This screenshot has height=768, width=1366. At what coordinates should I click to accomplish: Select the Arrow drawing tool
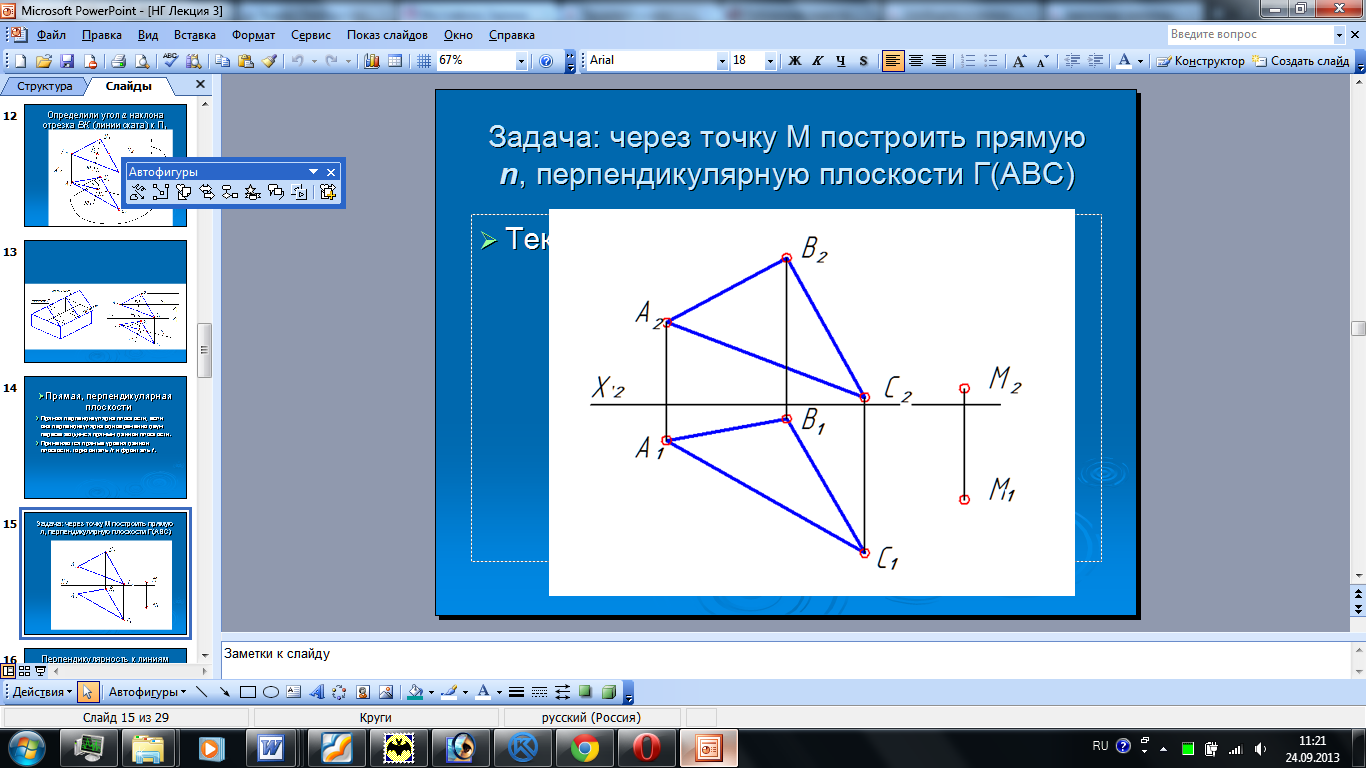tap(225, 692)
